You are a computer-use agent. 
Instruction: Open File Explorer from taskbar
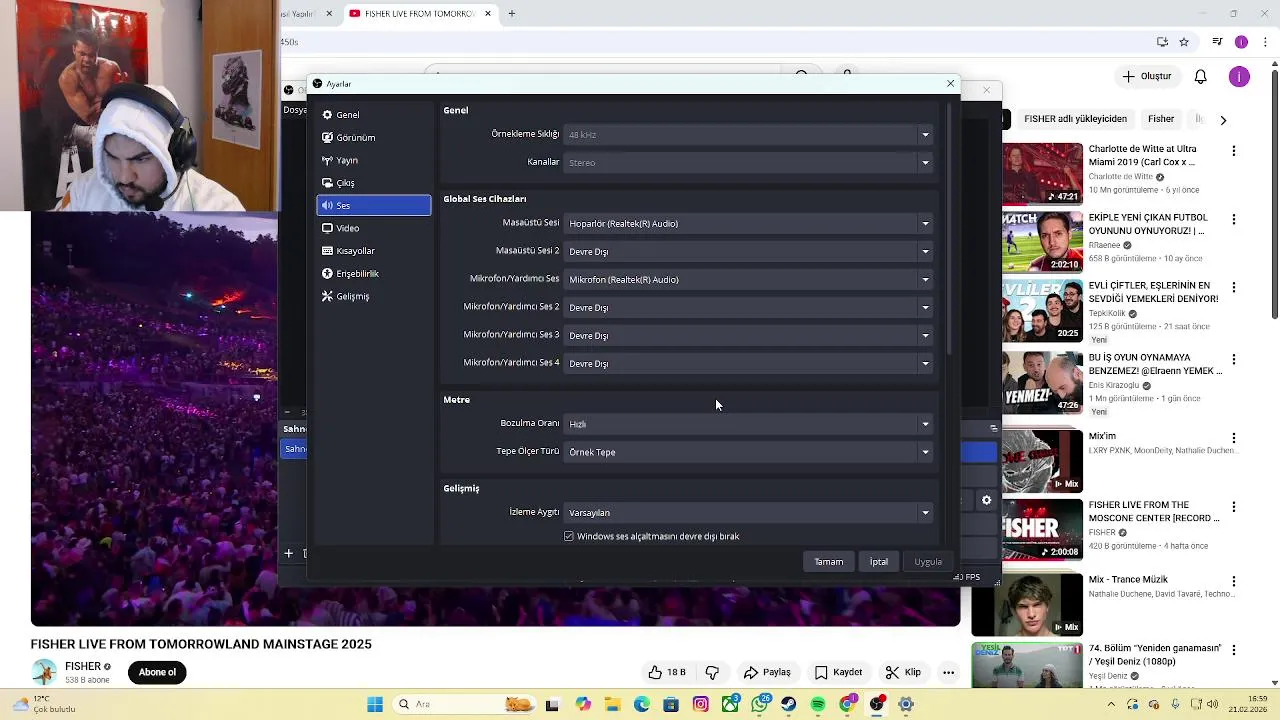(x=612, y=704)
